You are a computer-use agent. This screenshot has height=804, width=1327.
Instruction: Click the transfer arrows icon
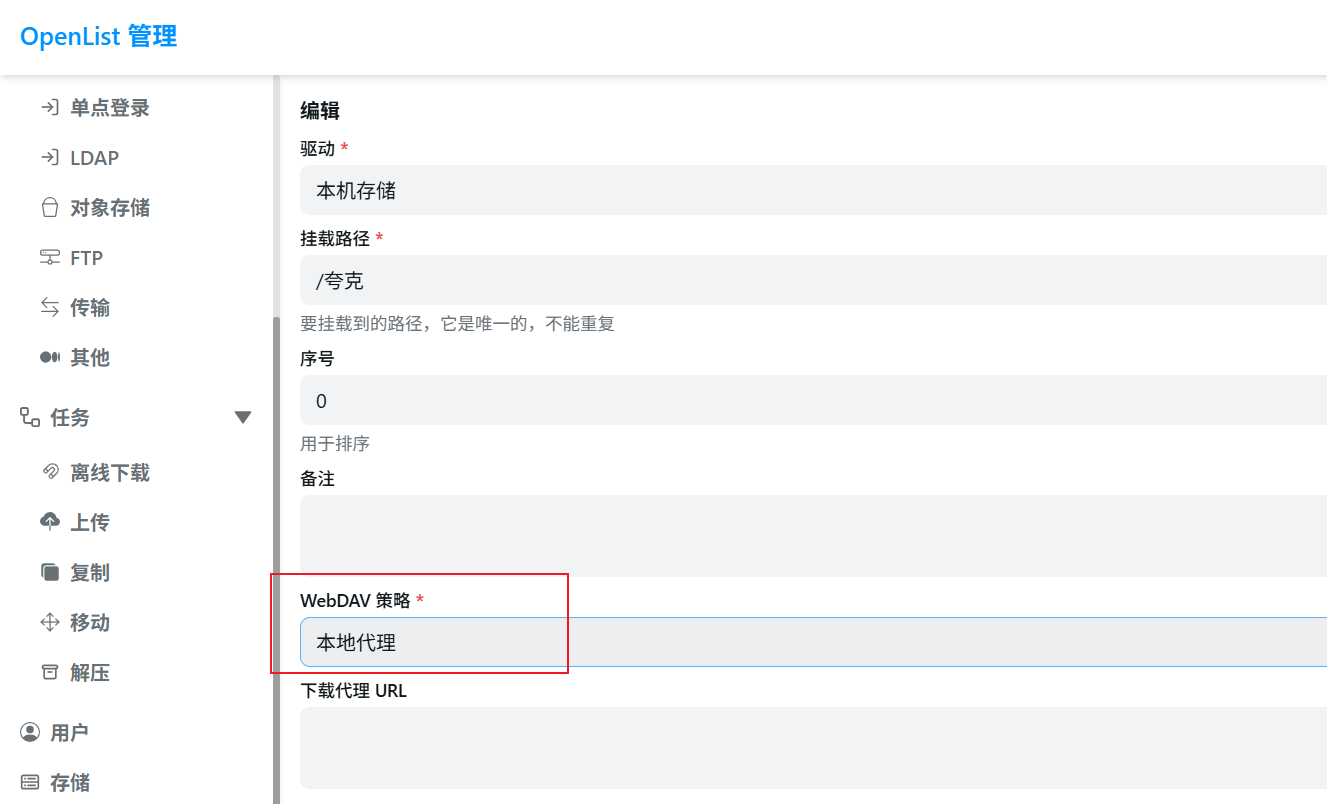tap(49, 308)
